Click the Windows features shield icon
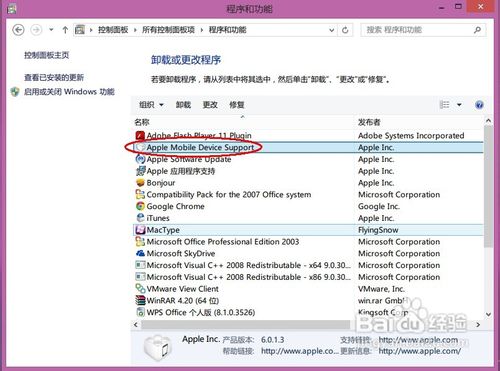Viewport: 500px width, 371px height. coord(15,92)
